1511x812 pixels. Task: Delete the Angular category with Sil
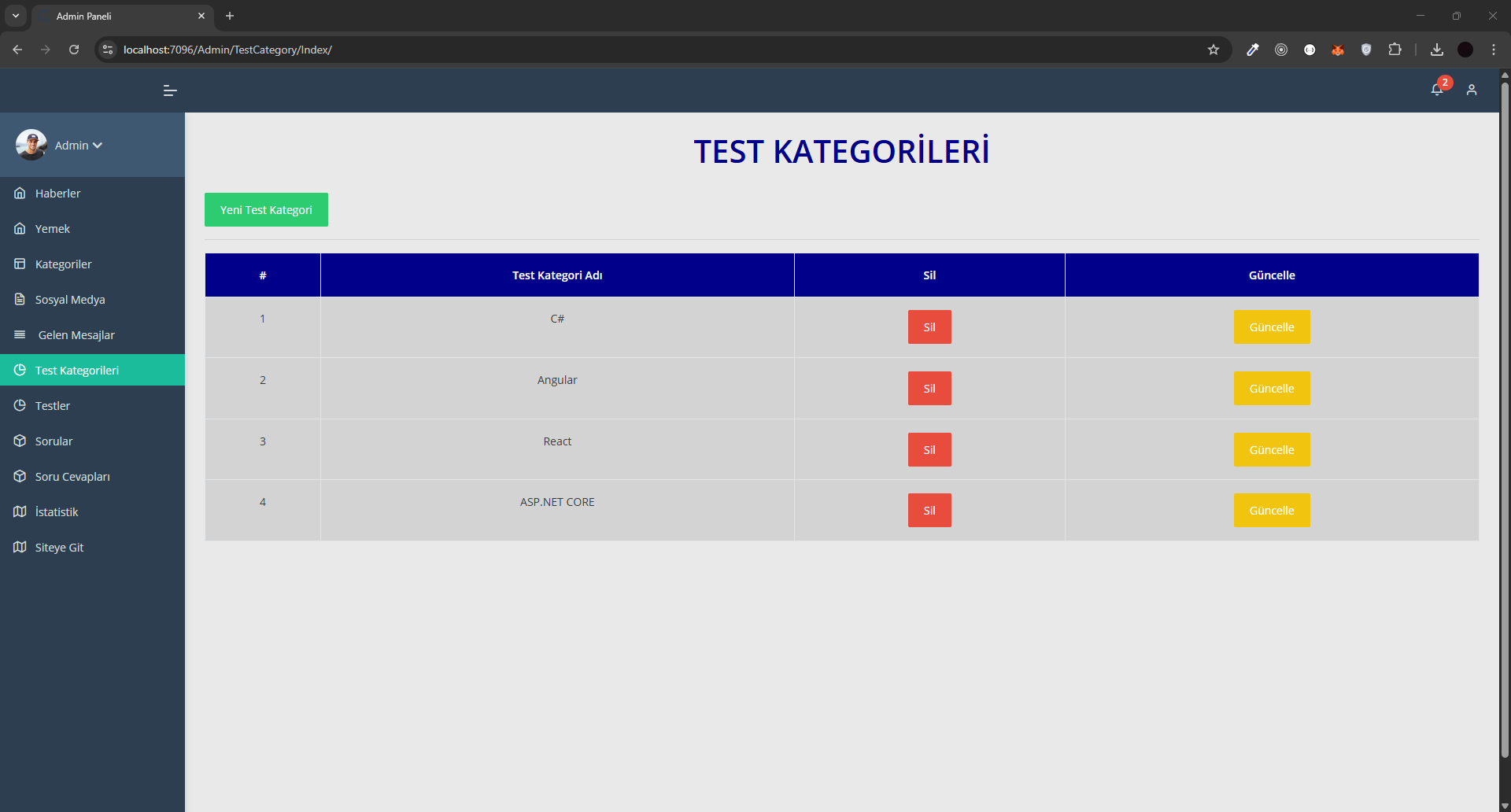[x=929, y=389]
